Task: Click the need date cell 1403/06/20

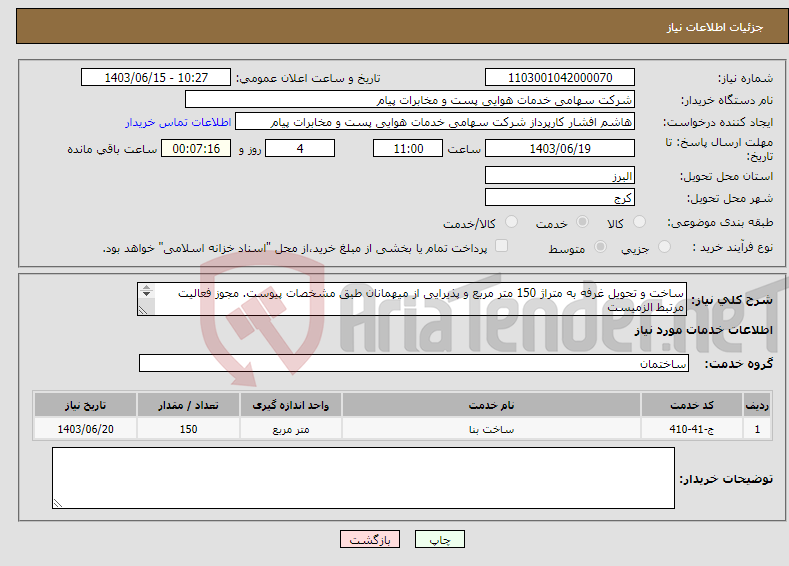Action: (85, 429)
